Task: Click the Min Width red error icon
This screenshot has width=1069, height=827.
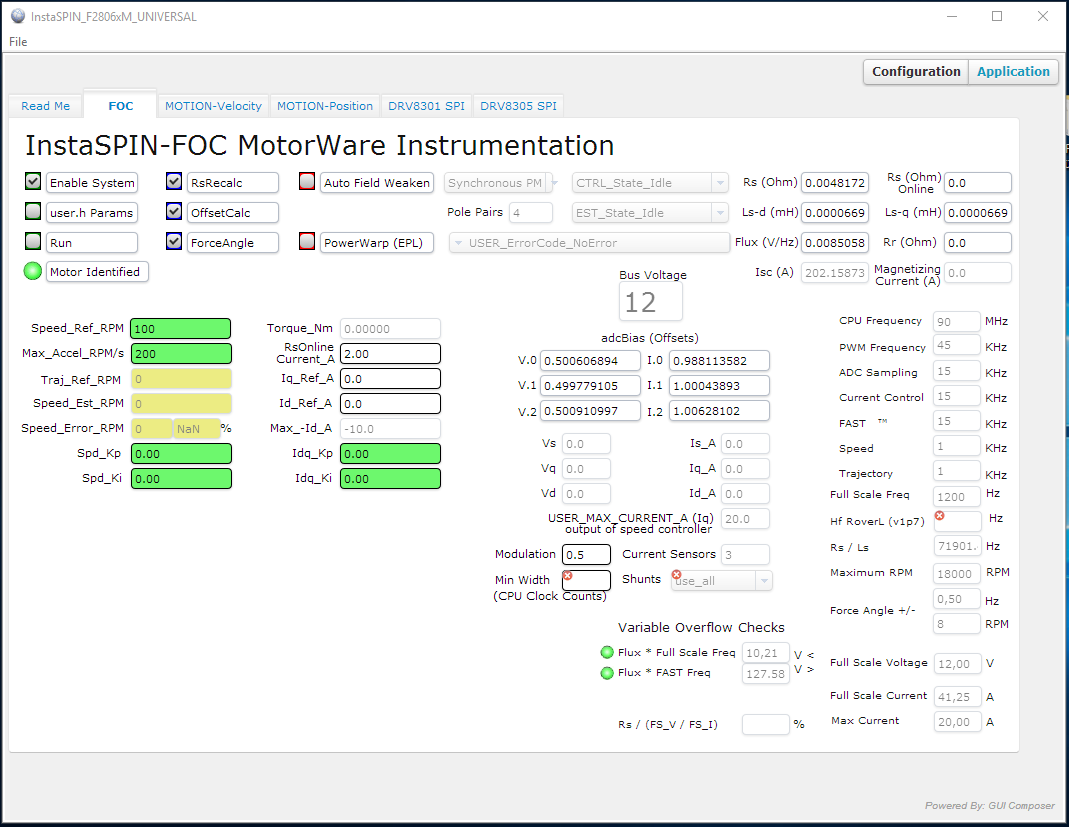Action: tap(567, 575)
